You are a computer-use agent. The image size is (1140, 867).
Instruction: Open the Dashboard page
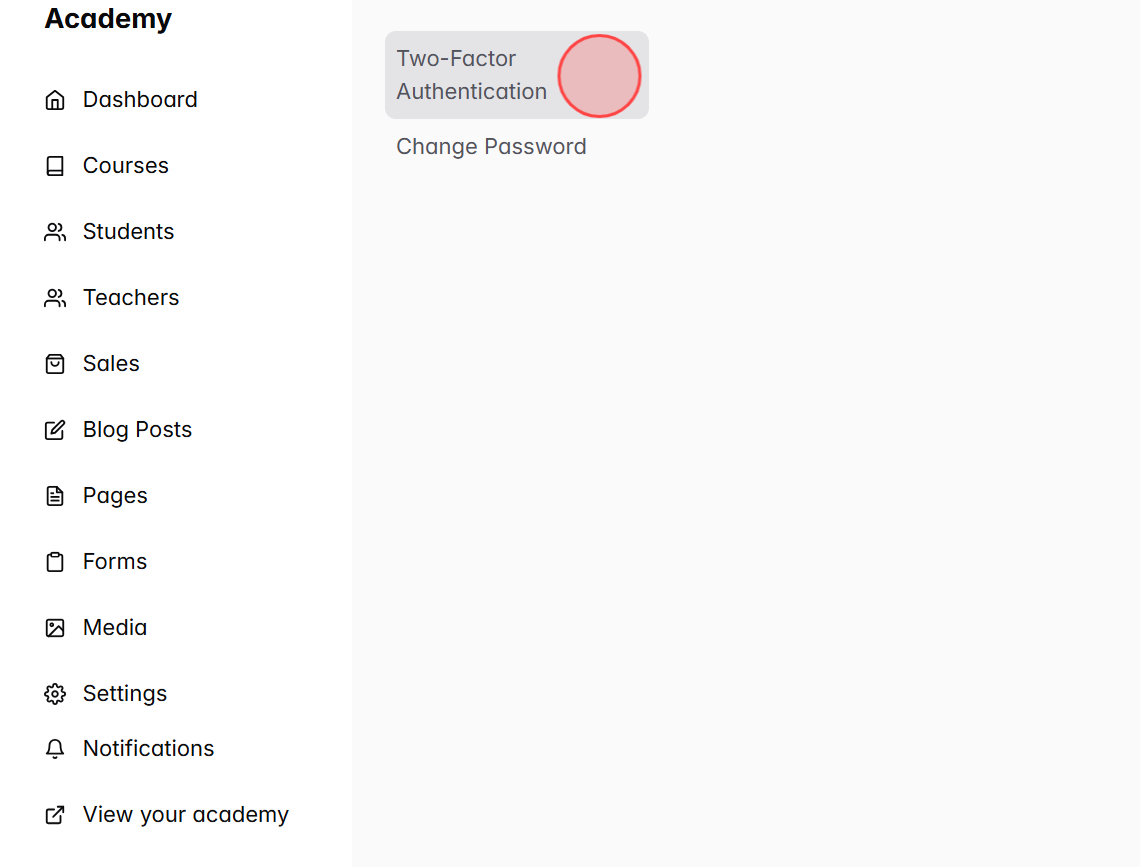(x=140, y=99)
